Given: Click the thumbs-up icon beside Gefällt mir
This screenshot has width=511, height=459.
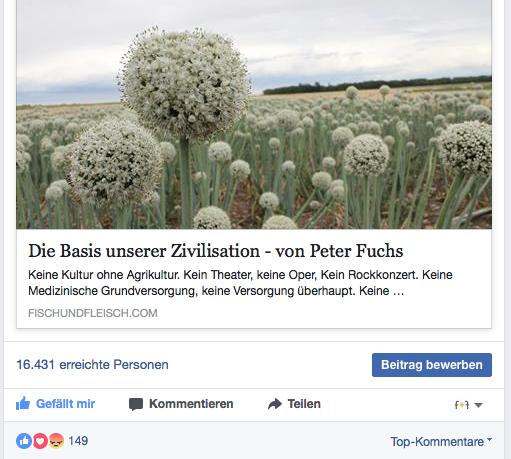Looking at the screenshot, I should coord(23,404).
